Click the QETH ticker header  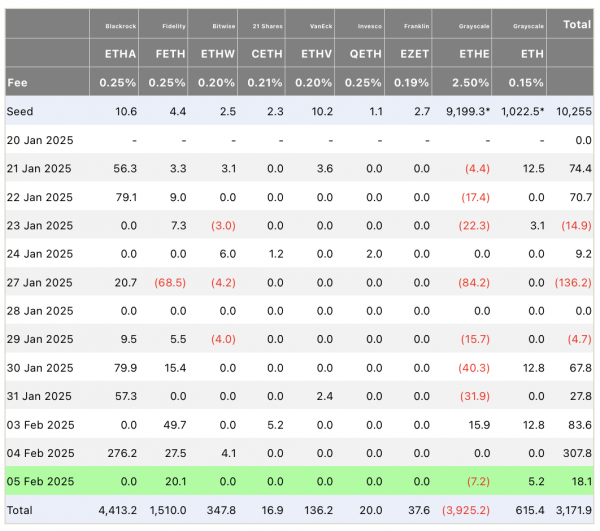(365, 54)
